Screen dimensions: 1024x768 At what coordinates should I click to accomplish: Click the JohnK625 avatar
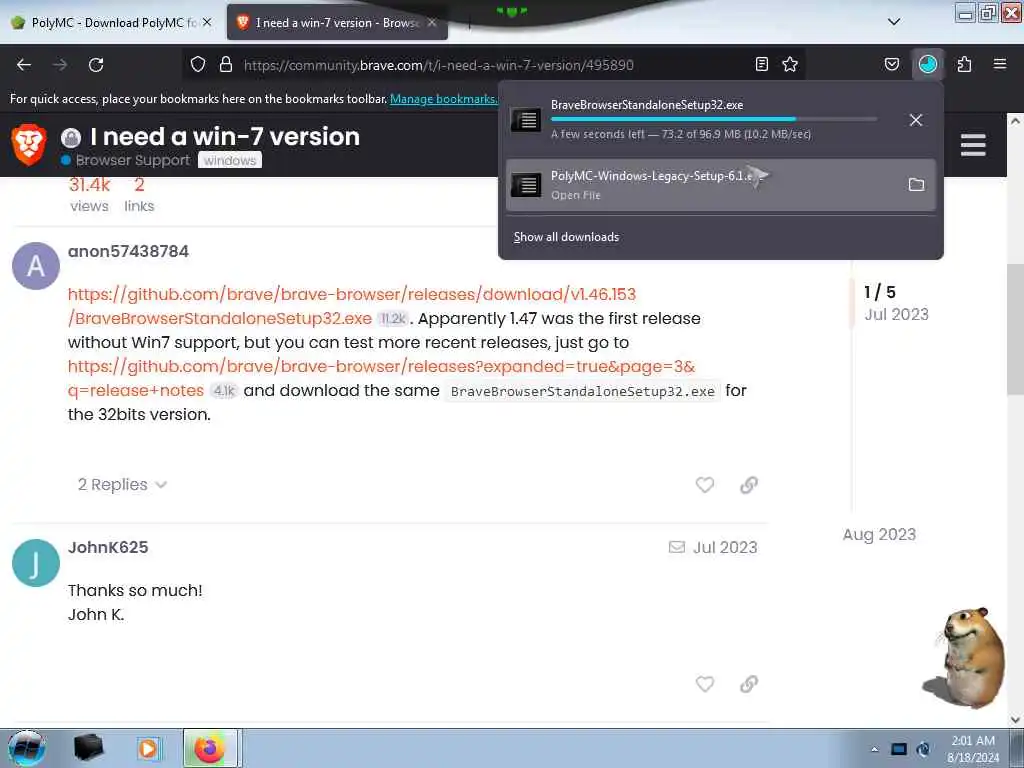tap(36, 563)
